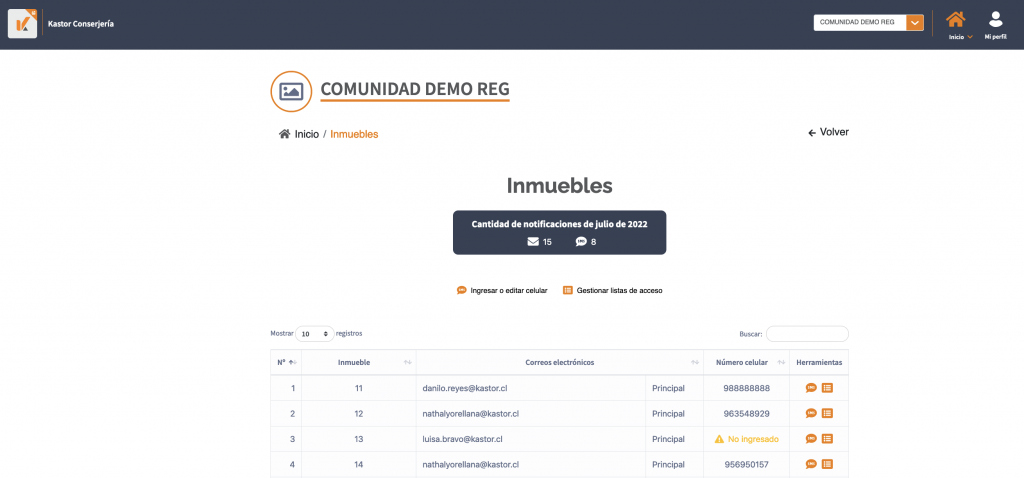Edit cellphone for inmueble 13

pyautogui.click(x=811, y=439)
